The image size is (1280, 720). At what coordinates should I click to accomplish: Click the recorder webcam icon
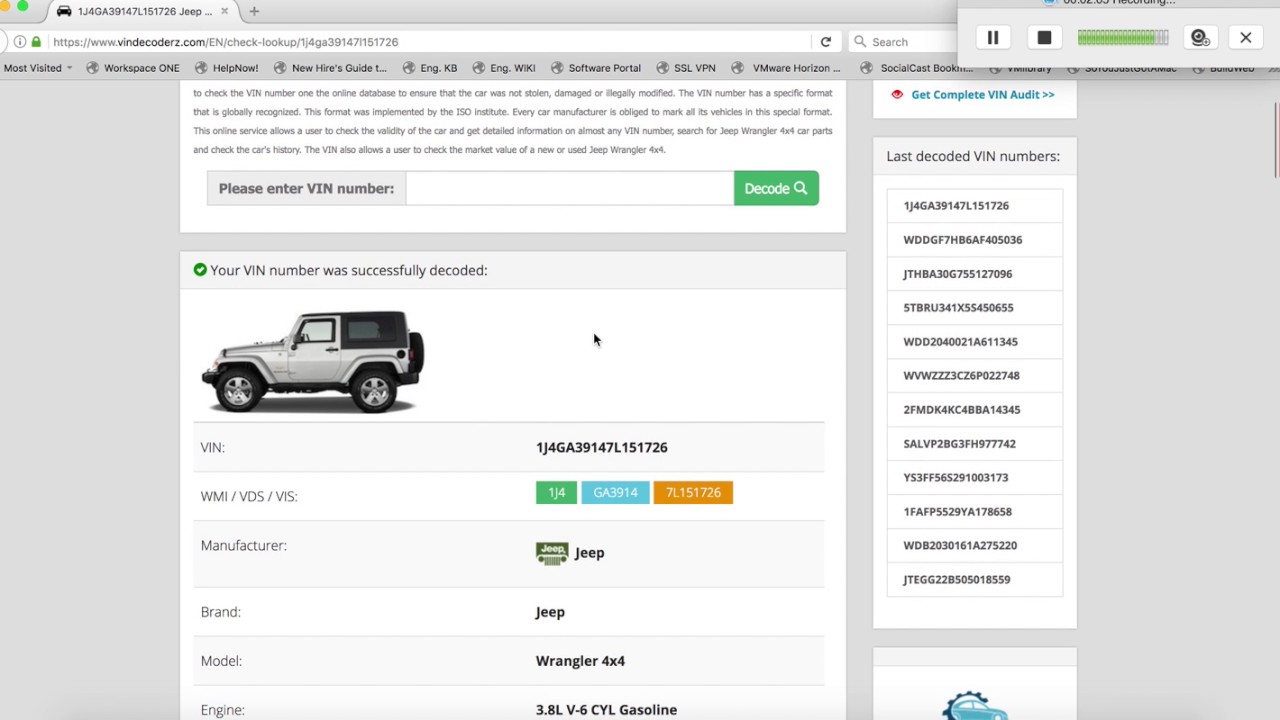click(1200, 38)
